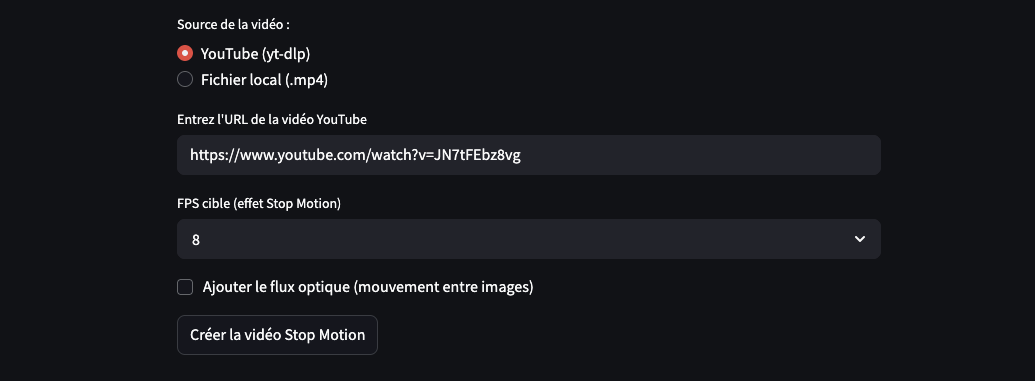Click the 'Source de la vidéo :' heading
This screenshot has width=1035, height=381.
pos(234,24)
